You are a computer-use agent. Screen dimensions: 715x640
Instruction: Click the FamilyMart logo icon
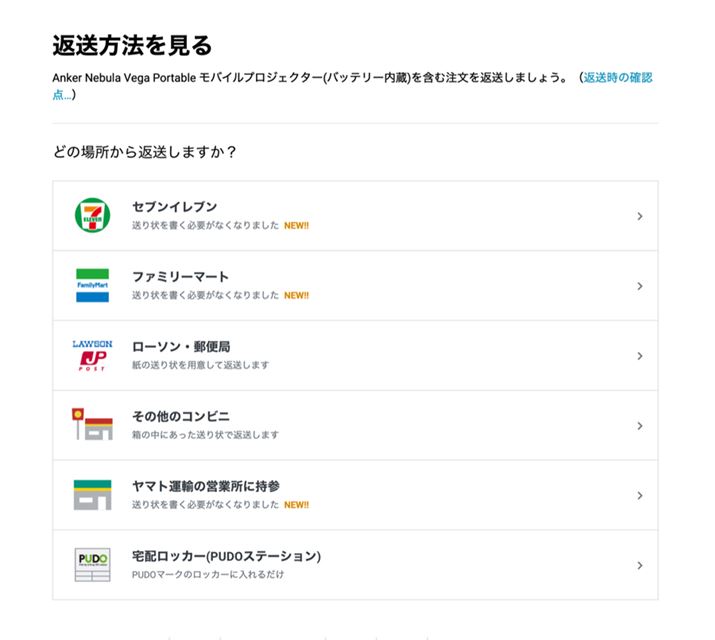click(92, 285)
